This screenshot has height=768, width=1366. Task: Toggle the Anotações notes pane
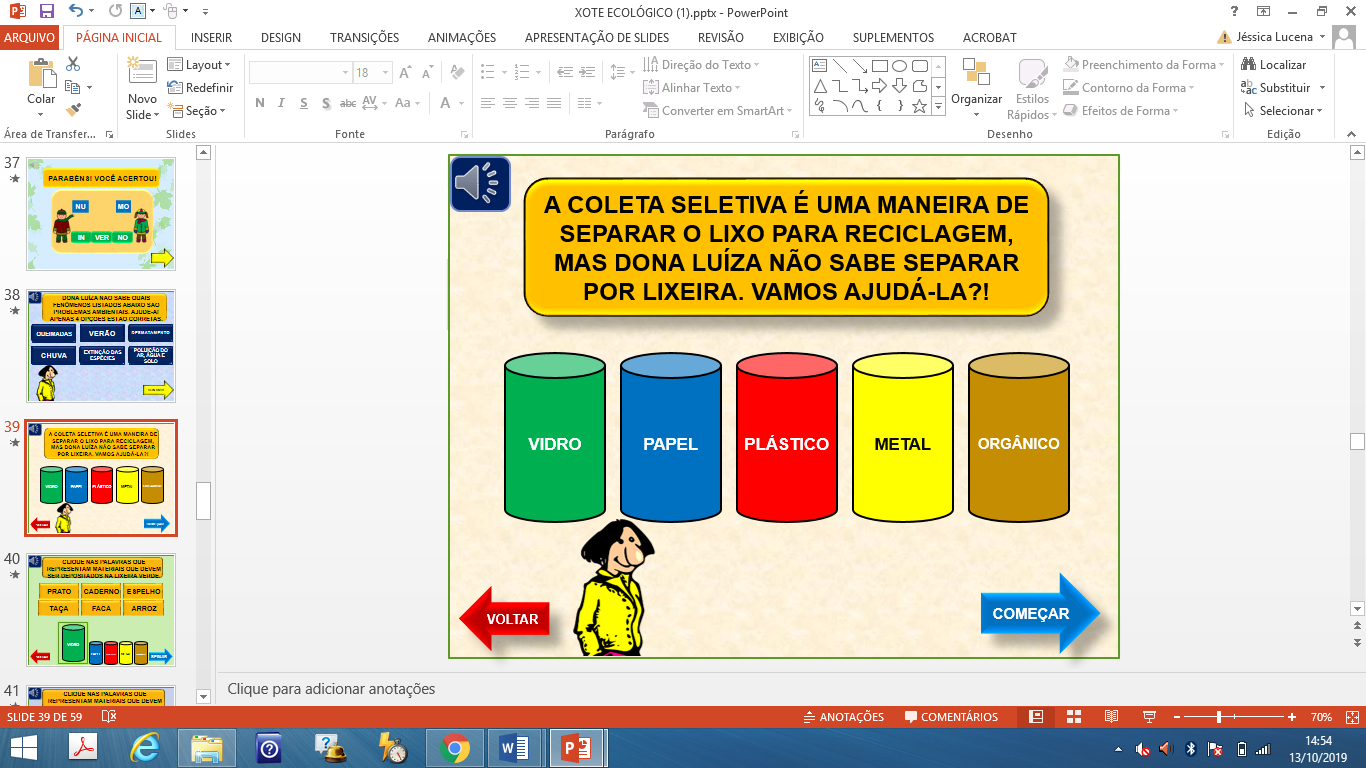[x=844, y=717]
